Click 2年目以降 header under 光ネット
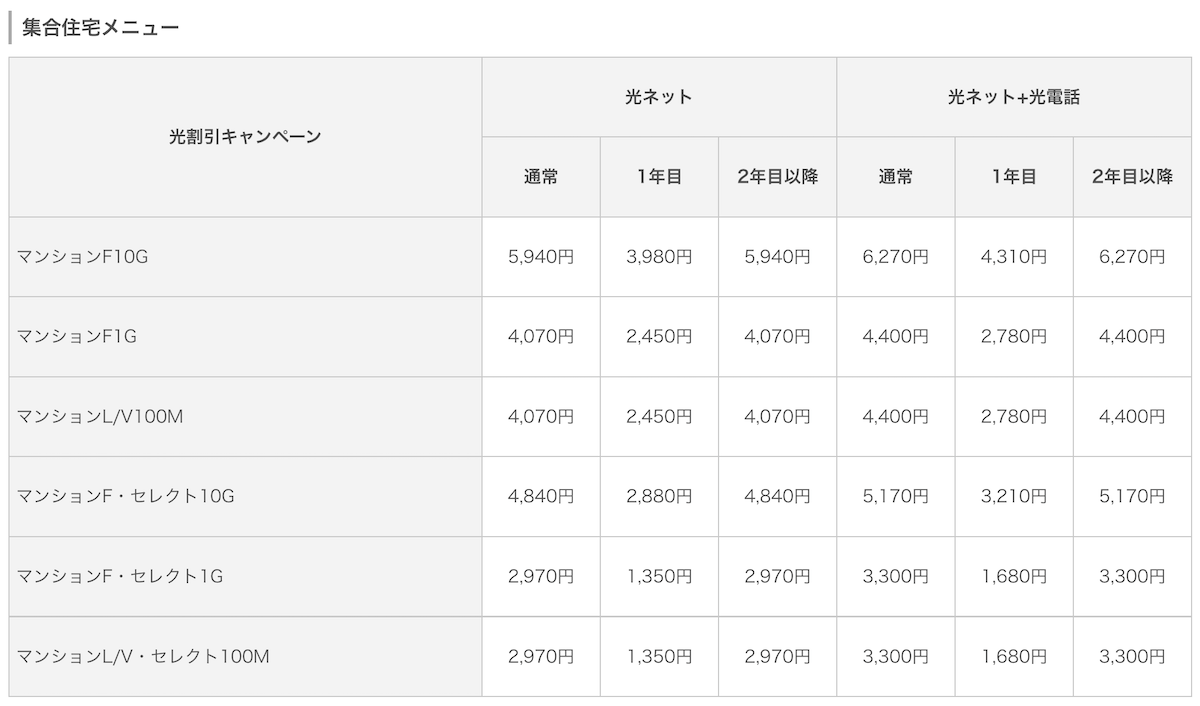The height and width of the screenshot is (706, 1200). (x=777, y=177)
